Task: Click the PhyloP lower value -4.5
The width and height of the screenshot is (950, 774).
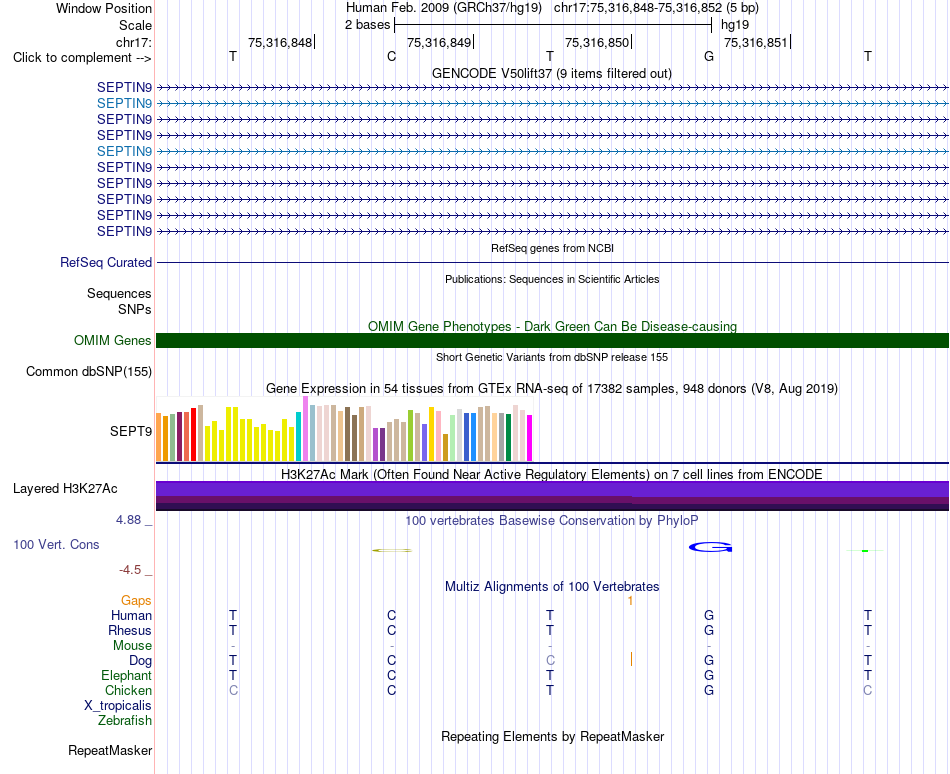Action: point(130,570)
